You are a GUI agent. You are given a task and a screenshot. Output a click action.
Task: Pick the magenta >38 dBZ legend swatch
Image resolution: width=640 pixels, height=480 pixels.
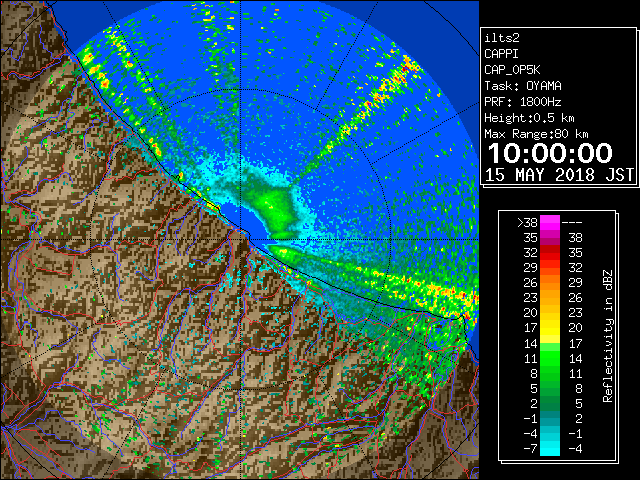[x=550, y=222]
